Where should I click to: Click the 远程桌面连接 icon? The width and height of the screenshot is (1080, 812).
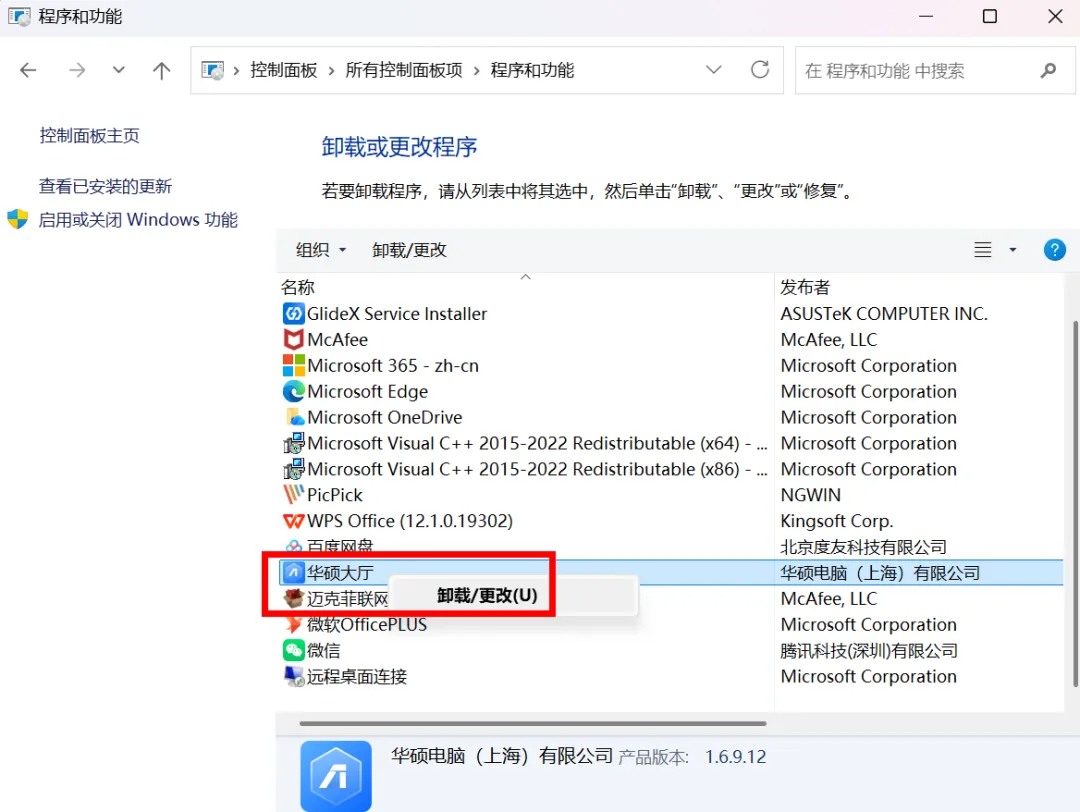point(294,676)
